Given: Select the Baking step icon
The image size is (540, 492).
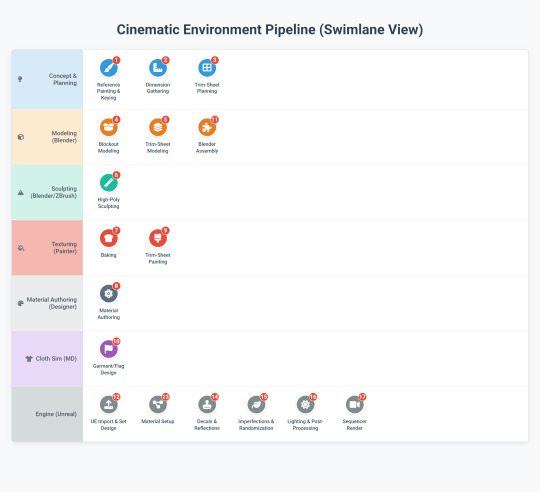Looking at the screenshot, I should [x=108, y=238].
